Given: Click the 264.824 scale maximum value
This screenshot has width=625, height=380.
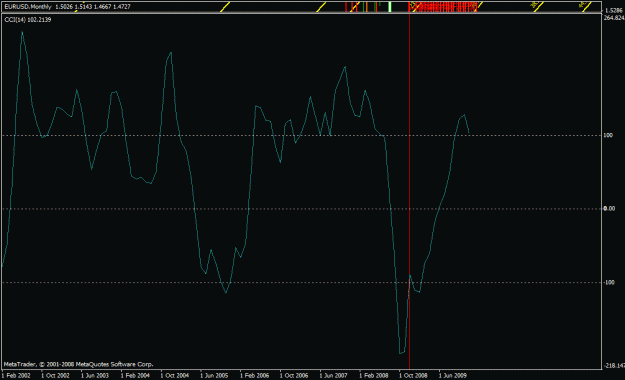Looking at the screenshot, I should coord(614,18).
